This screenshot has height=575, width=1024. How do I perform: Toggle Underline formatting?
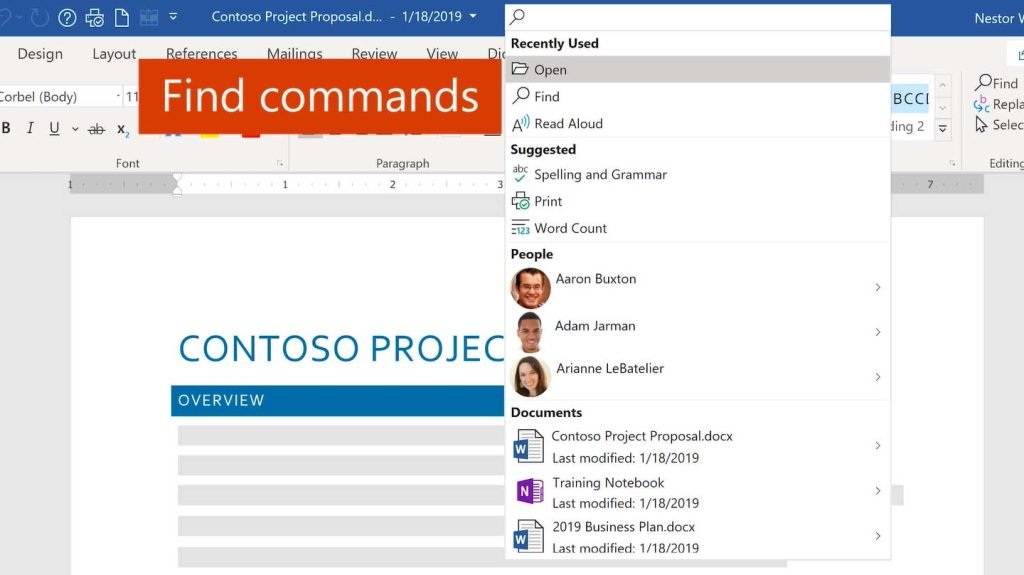pos(54,128)
